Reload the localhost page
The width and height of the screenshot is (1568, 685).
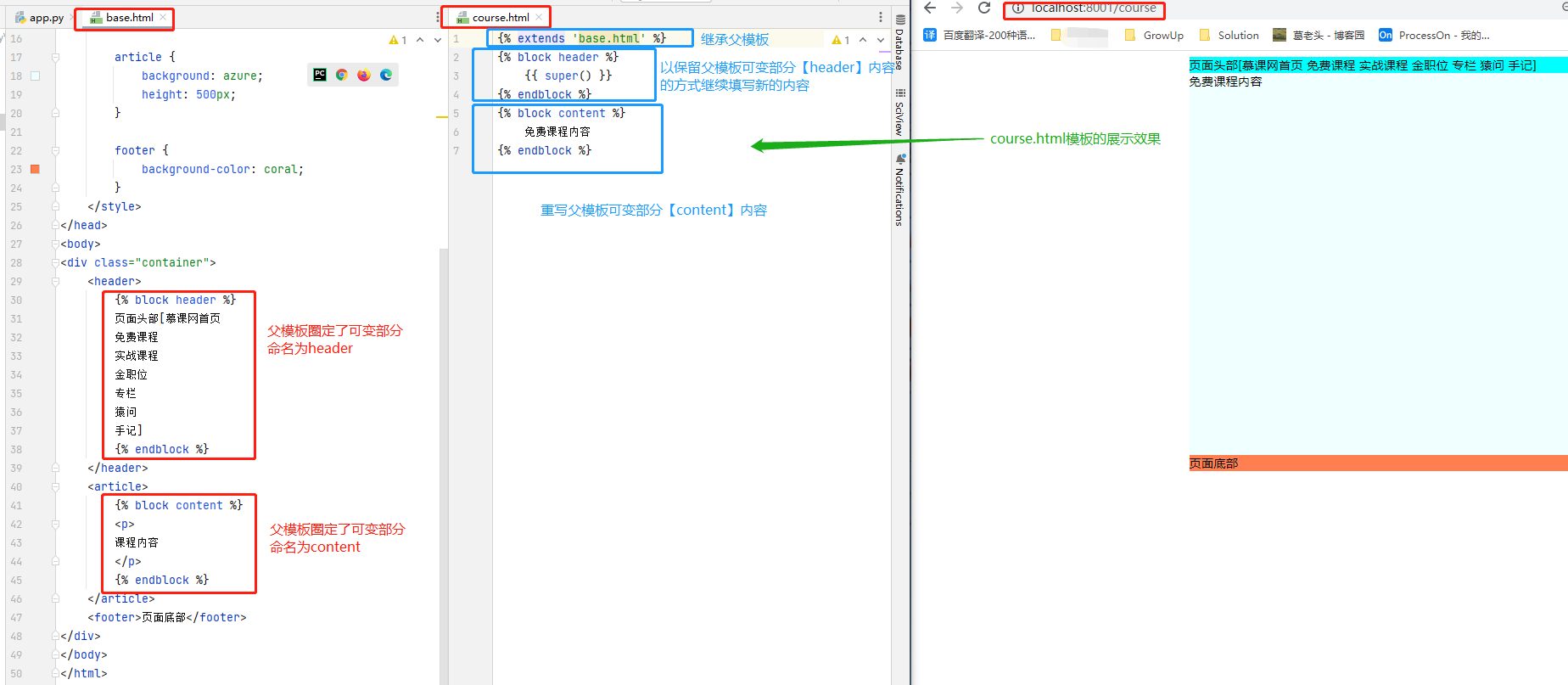[x=984, y=8]
